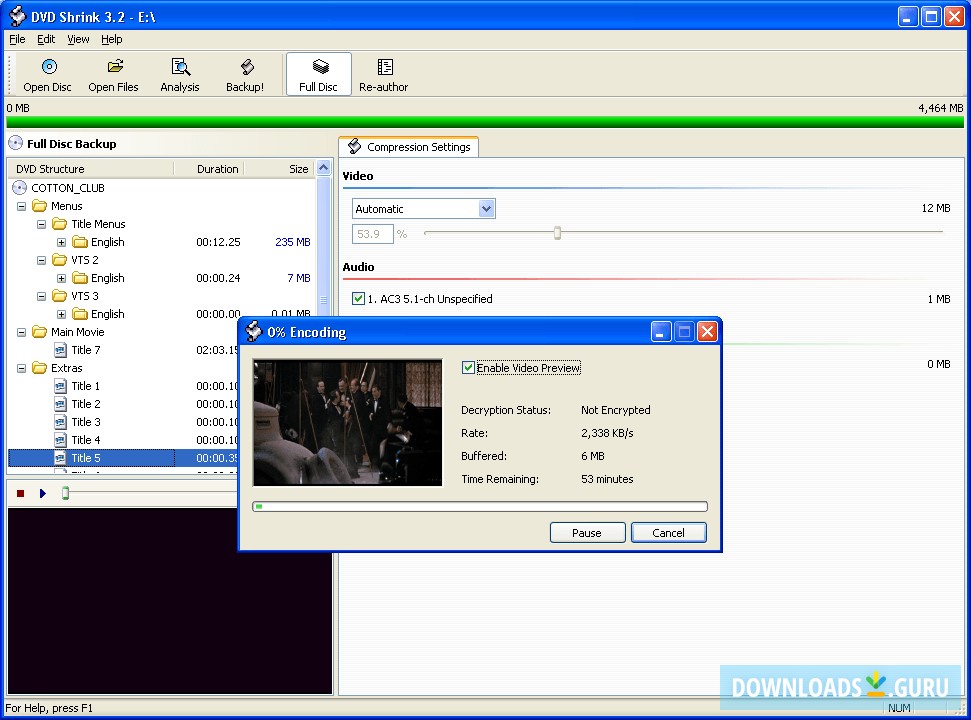The width and height of the screenshot is (971, 720).
Task: Start an Analysis from the toolbar
Action: pos(180,70)
